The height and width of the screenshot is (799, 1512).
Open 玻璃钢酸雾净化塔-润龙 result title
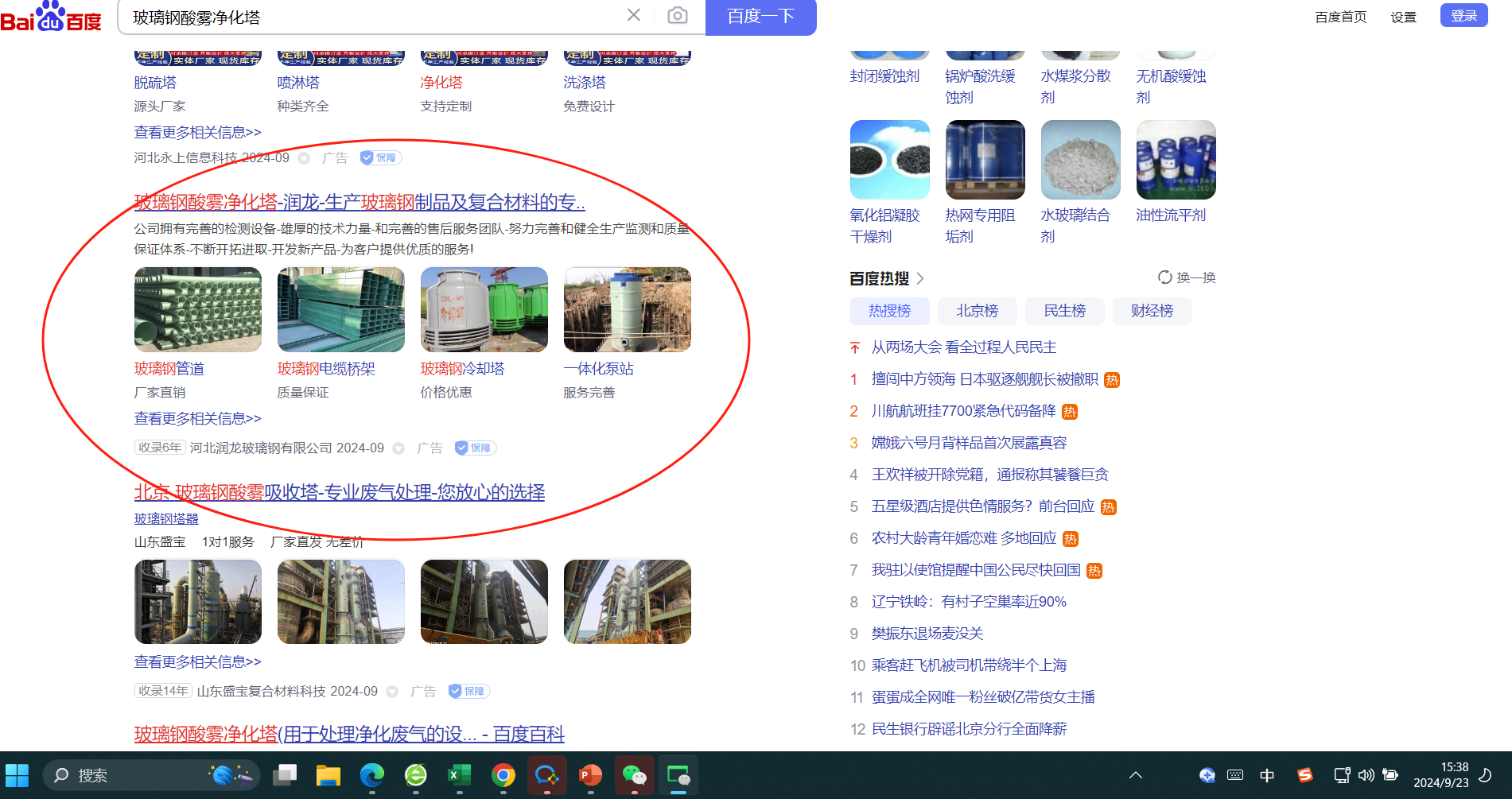(360, 202)
